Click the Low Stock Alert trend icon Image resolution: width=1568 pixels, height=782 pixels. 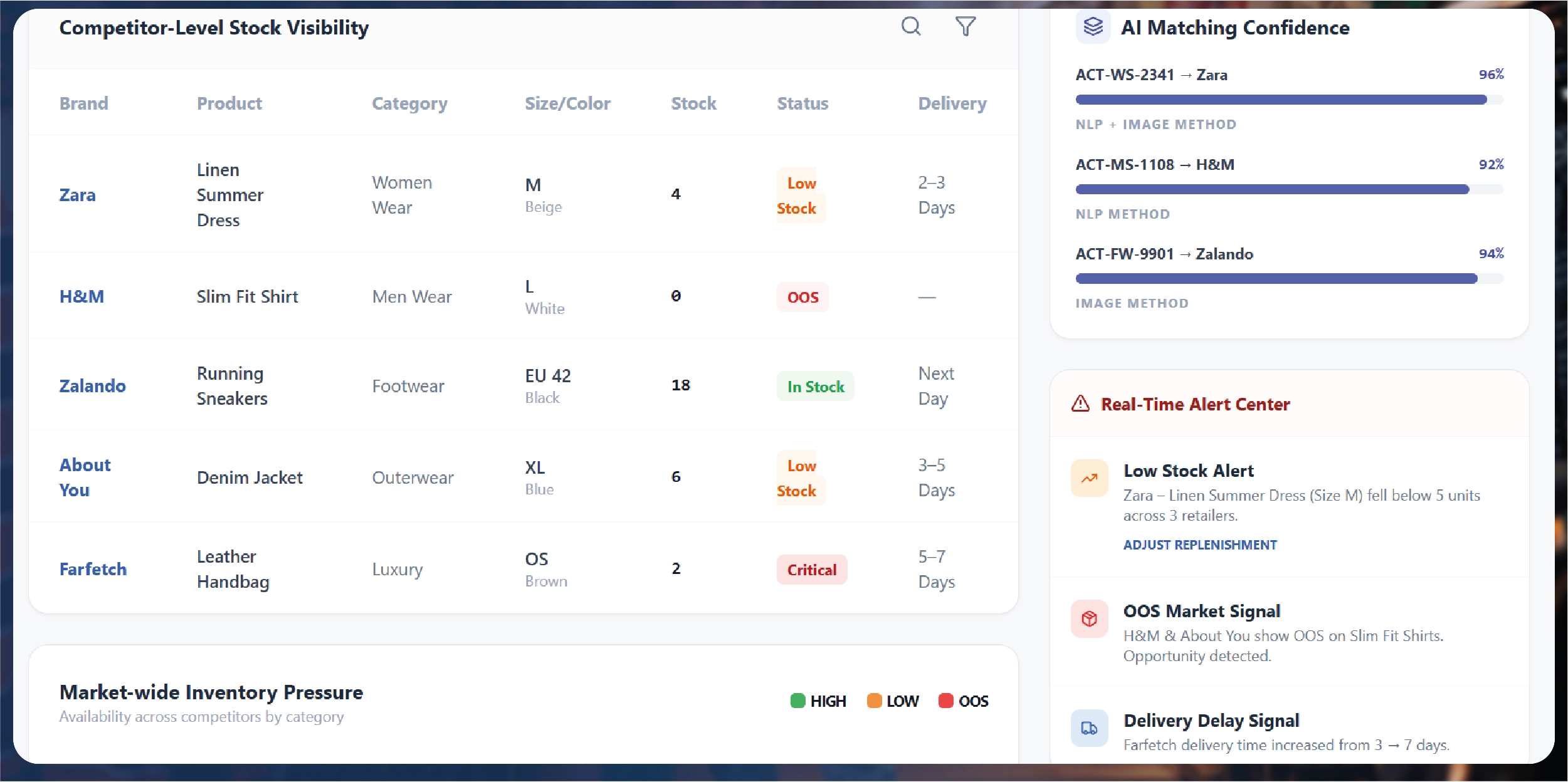tap(1089, 479)
